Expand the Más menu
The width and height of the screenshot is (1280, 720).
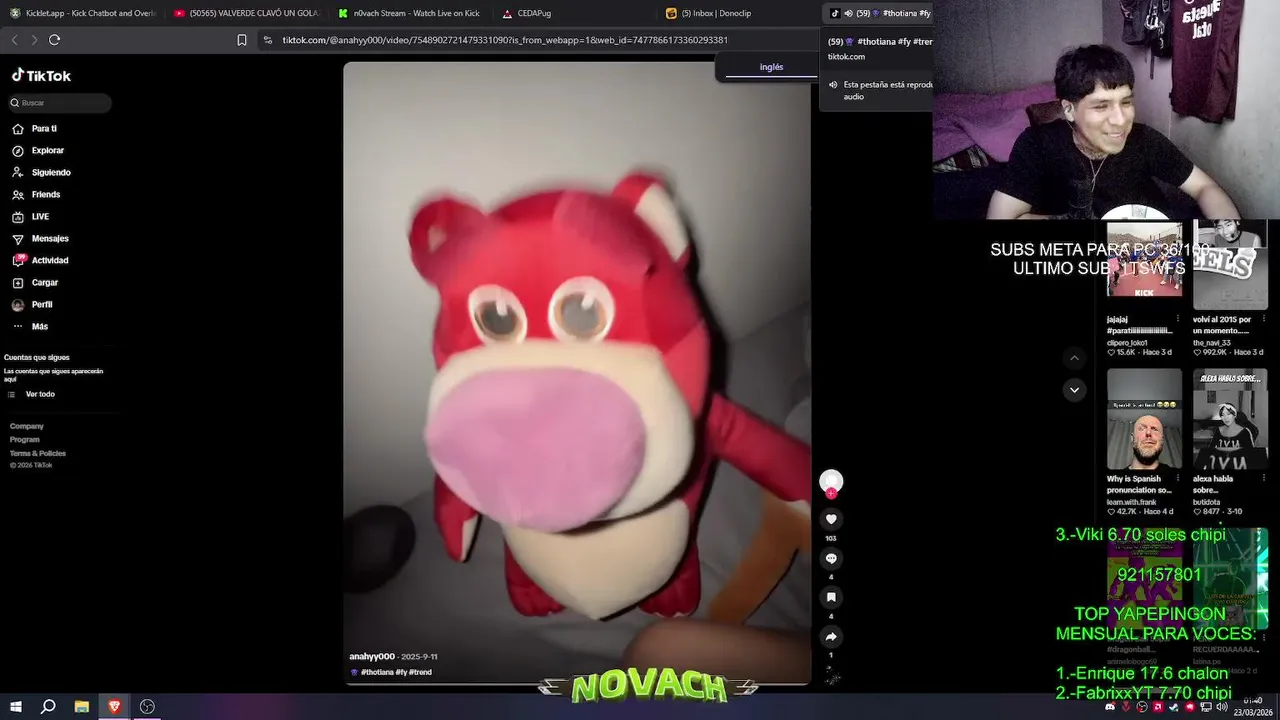[x=30, y=327]
